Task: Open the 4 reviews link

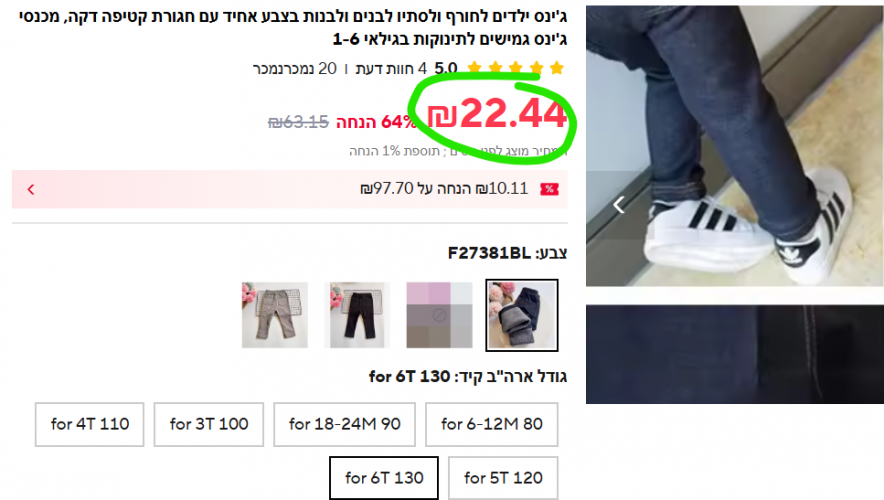Action: [x=391, y=69]
